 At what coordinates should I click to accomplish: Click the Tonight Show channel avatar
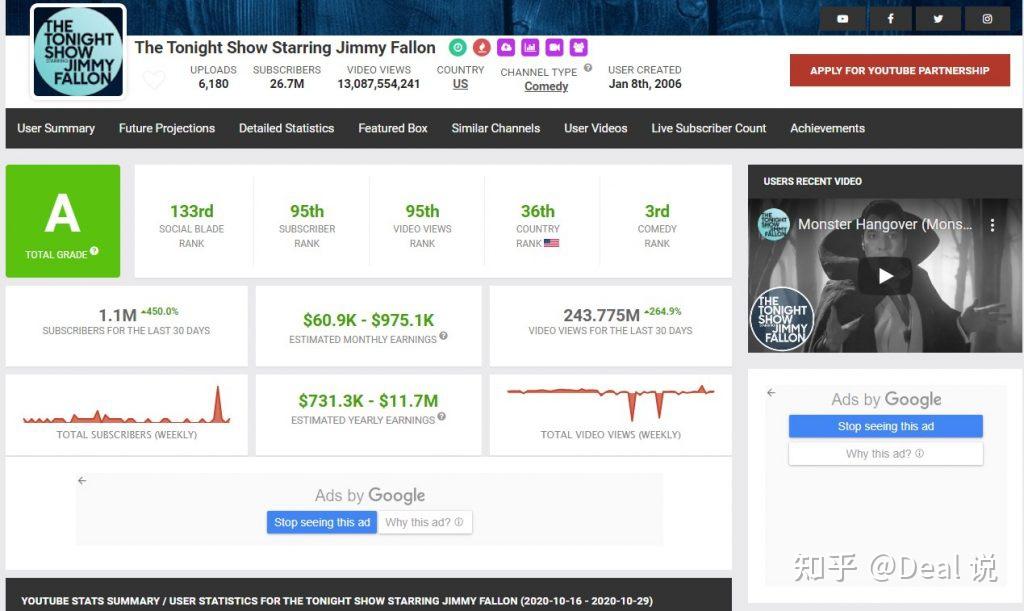click(77, 51)
